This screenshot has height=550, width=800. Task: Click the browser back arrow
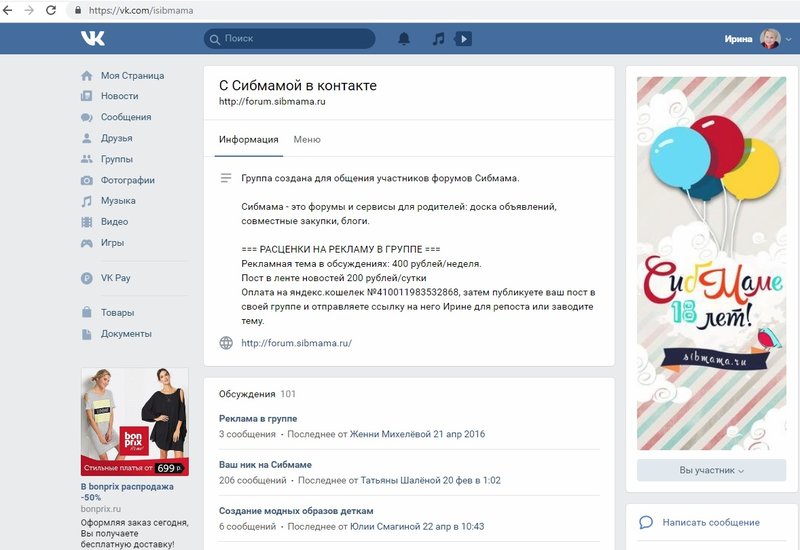10,10
